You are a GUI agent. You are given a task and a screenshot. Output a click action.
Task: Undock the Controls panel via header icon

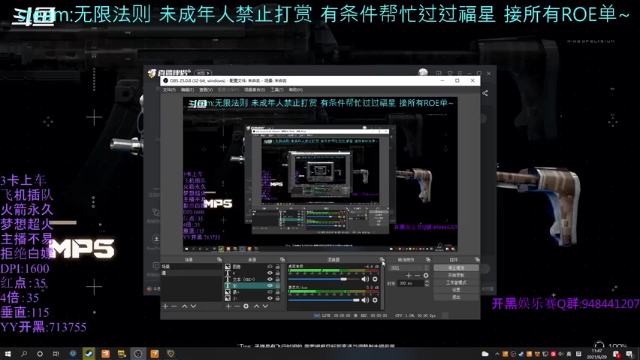pos(477,260)
